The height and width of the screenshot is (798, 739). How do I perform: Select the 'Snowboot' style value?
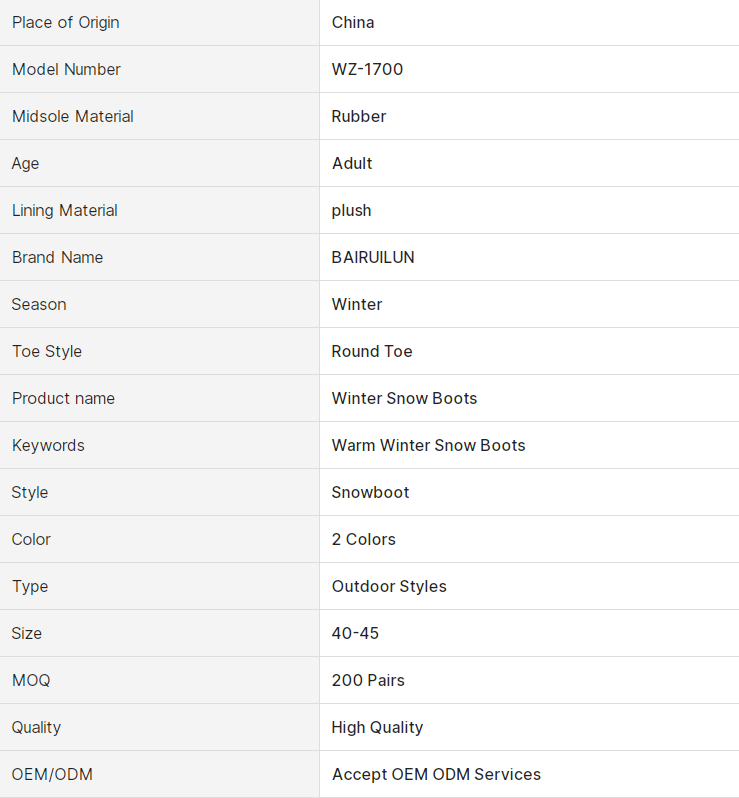click(x=370, y=492)
